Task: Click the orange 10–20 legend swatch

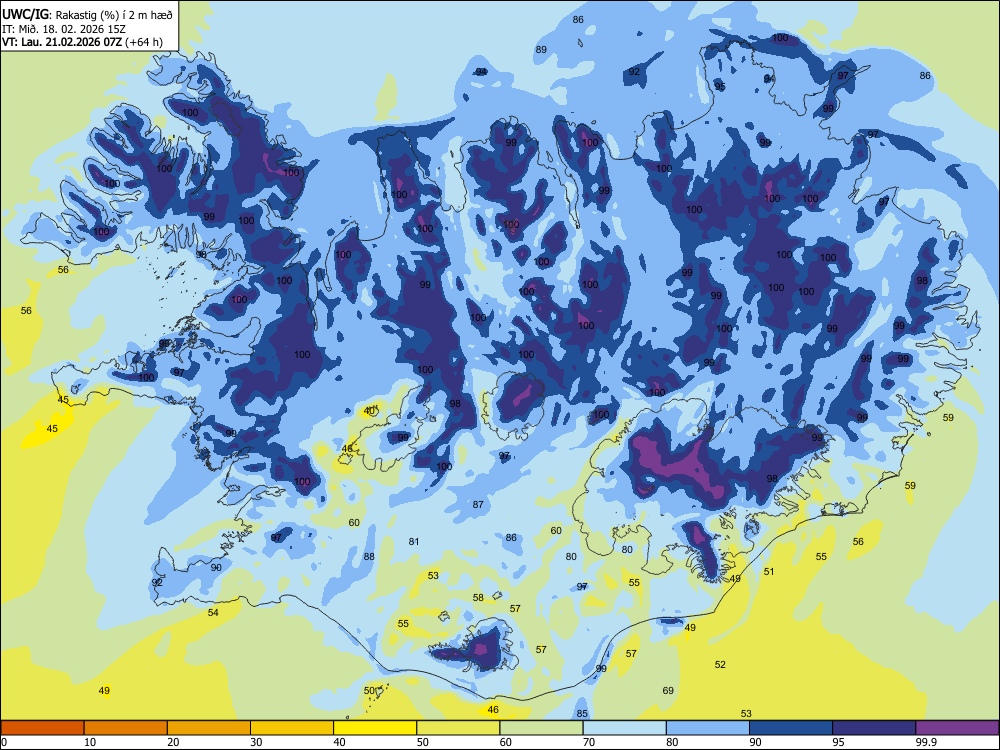Action: pyautogui.click(x=126, y=728)
